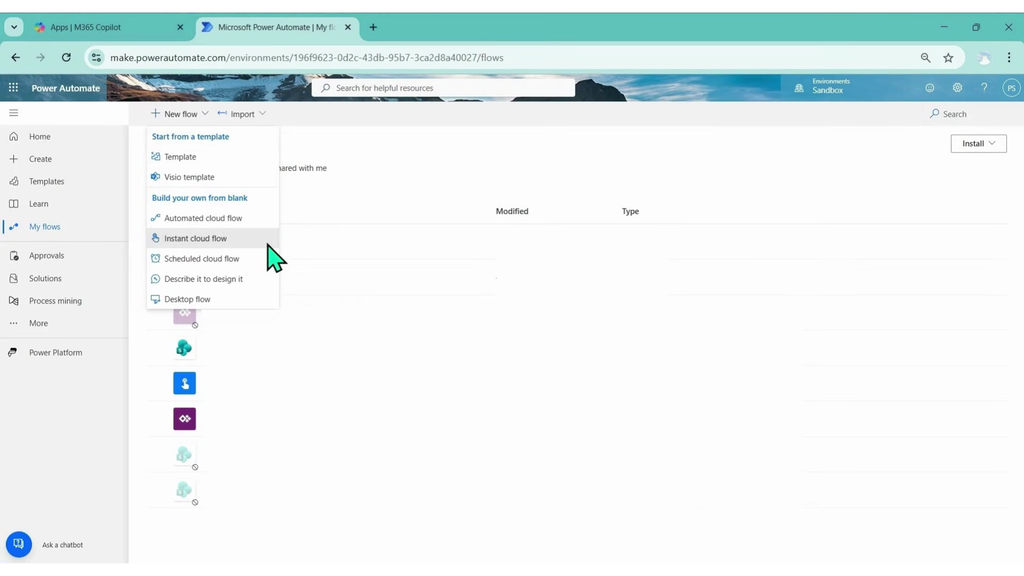Go back in browser history

(16, 57)
